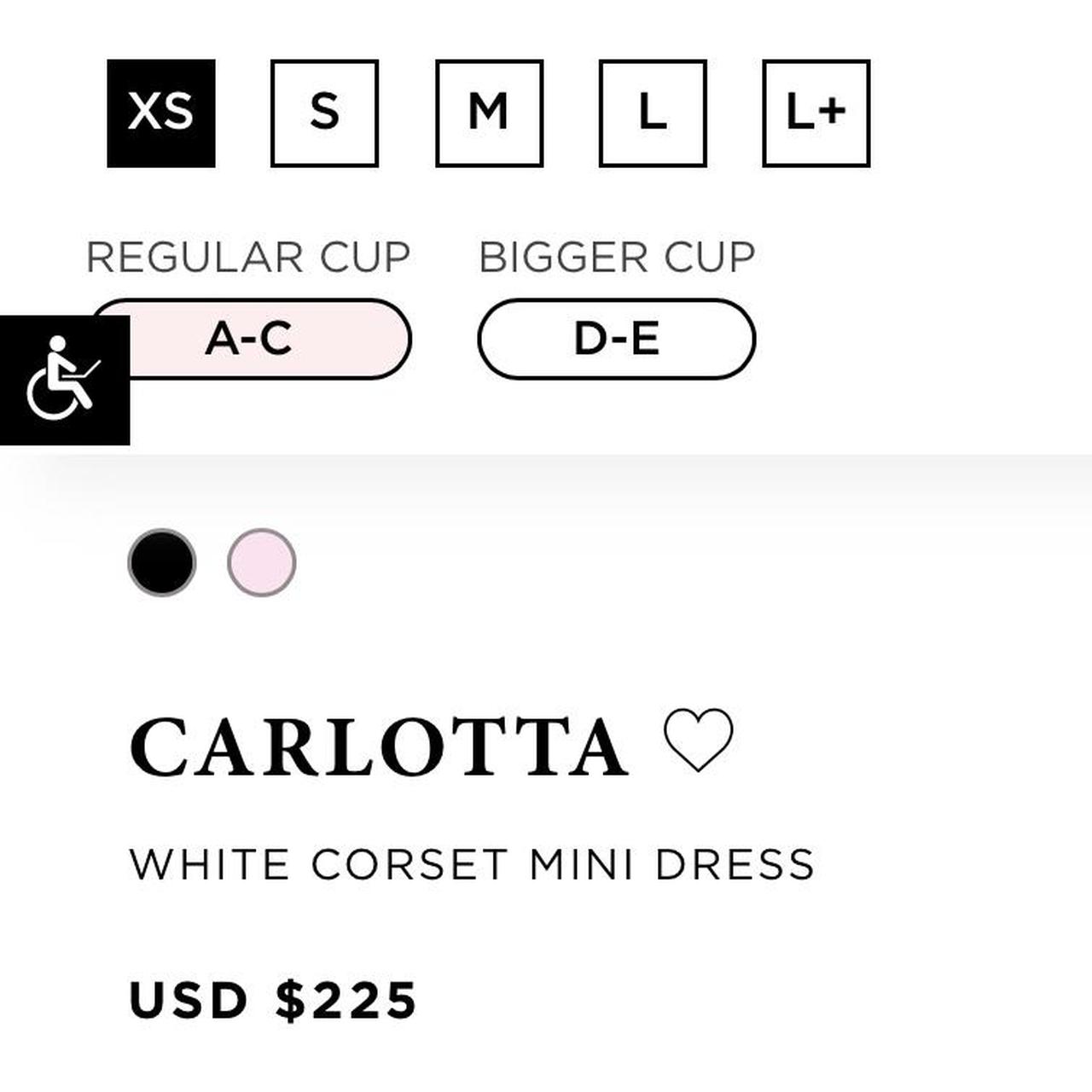Select the black color swatch
Image resolution: width=1092 pixels, height=1092 pixels.
[161, 562]
